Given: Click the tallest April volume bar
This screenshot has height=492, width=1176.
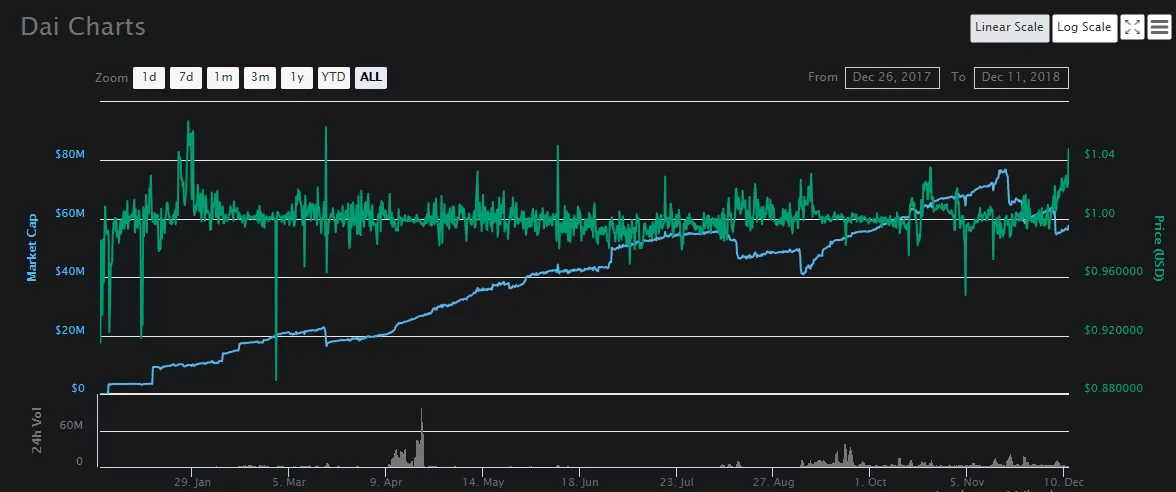Looking at the screenshot, I should [x=422, y=437].
